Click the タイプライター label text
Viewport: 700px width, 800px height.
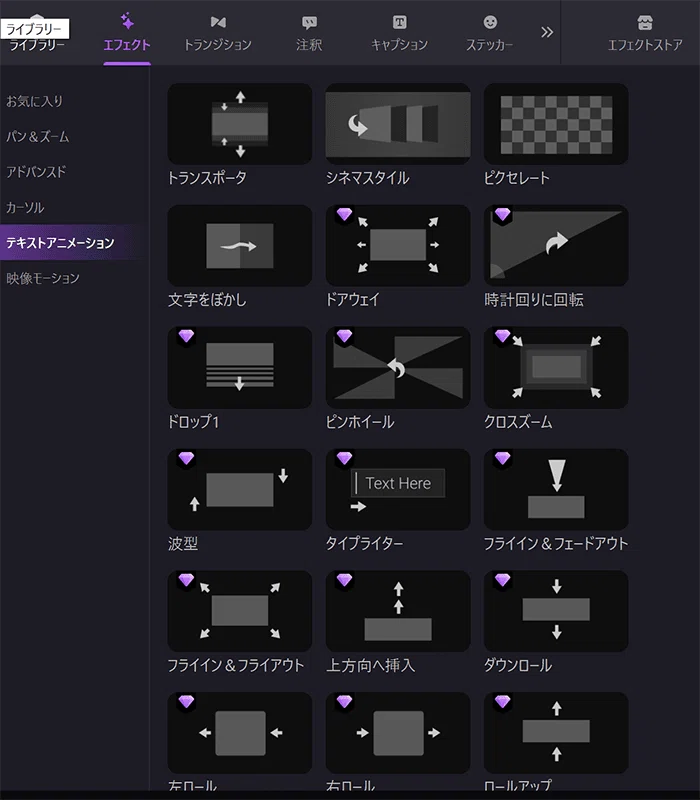tap(365, 543)
